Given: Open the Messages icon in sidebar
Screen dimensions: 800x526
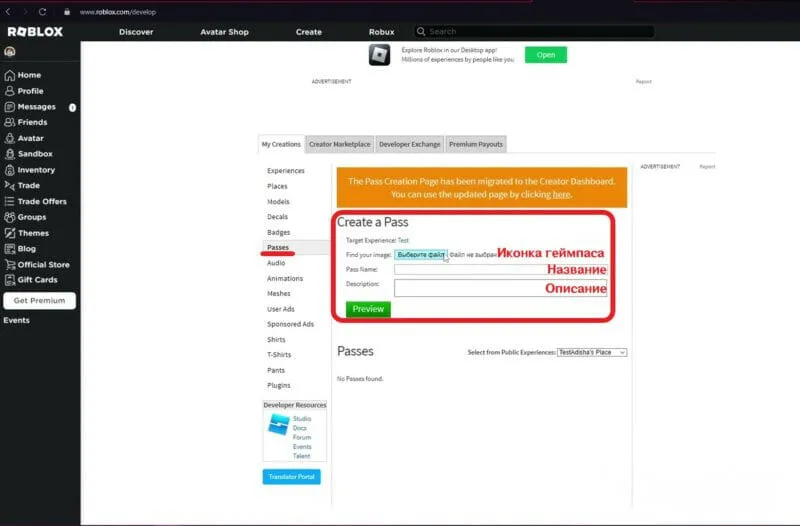Looking at the screenshot, I should coord(10,107).
